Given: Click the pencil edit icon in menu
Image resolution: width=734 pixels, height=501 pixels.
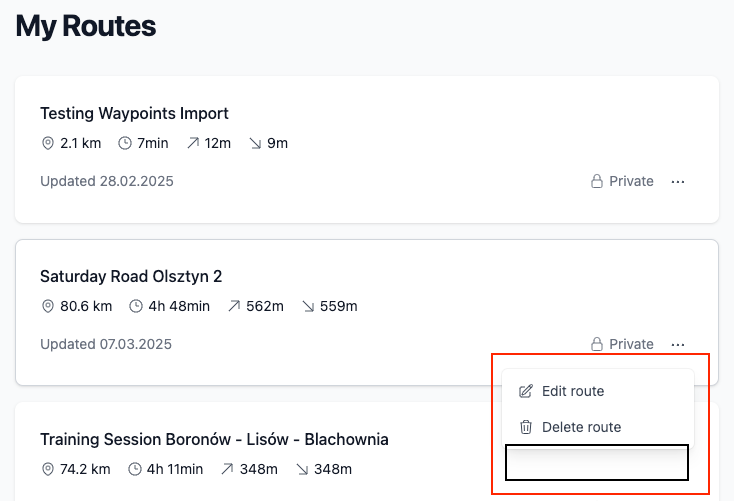Looking at the screenshot, I should [x=526, y=391].
